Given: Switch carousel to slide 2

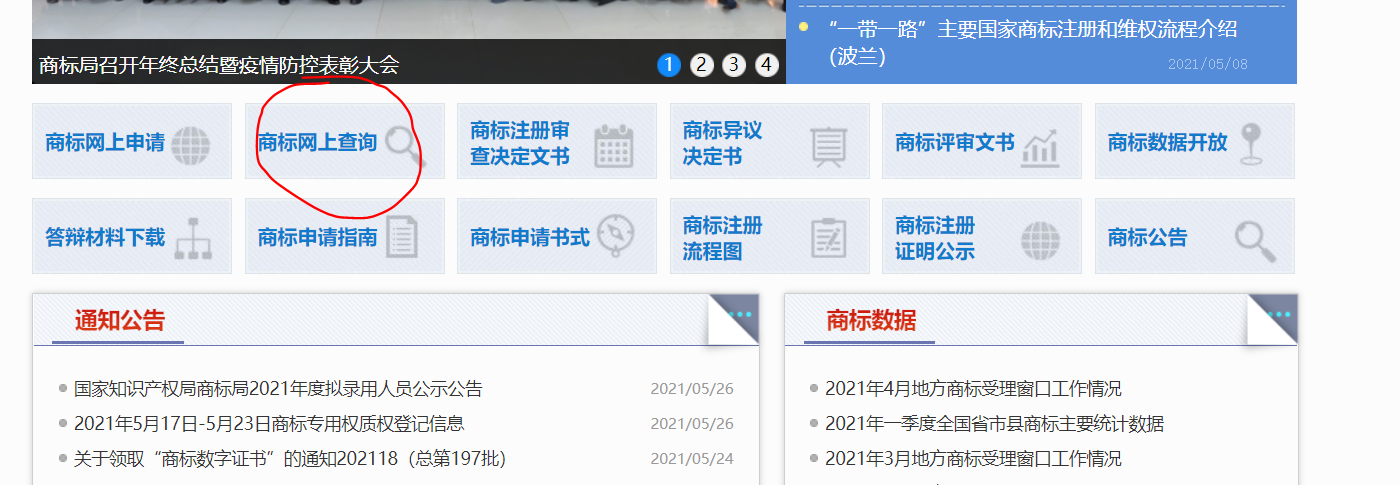Looking at the screenshot, I should click(x=702, y=65).
